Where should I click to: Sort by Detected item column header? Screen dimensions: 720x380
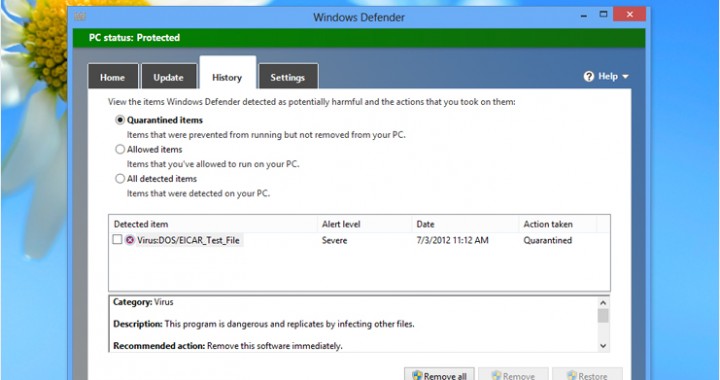214,224
